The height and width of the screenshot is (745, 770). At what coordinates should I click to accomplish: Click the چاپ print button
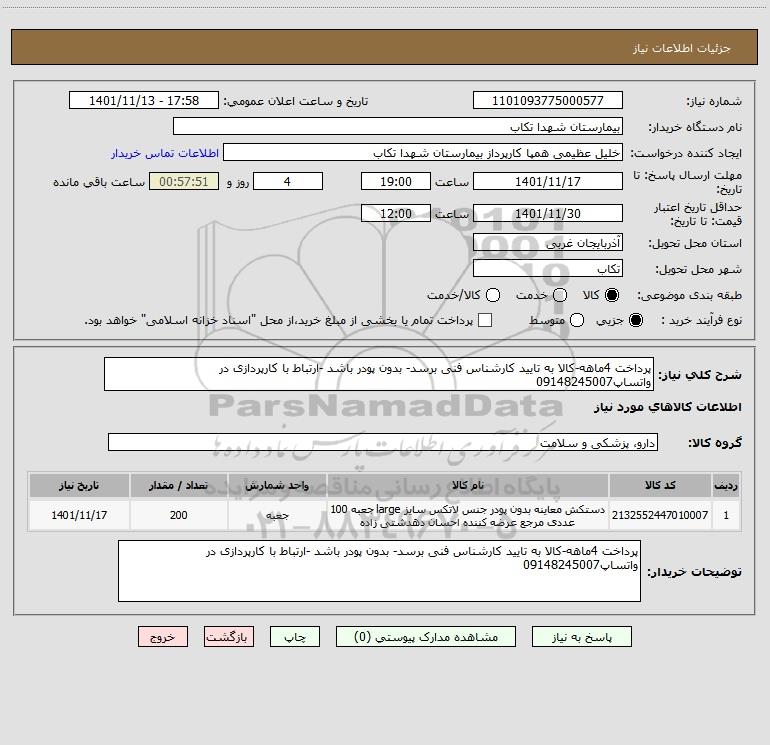[295, 637]
